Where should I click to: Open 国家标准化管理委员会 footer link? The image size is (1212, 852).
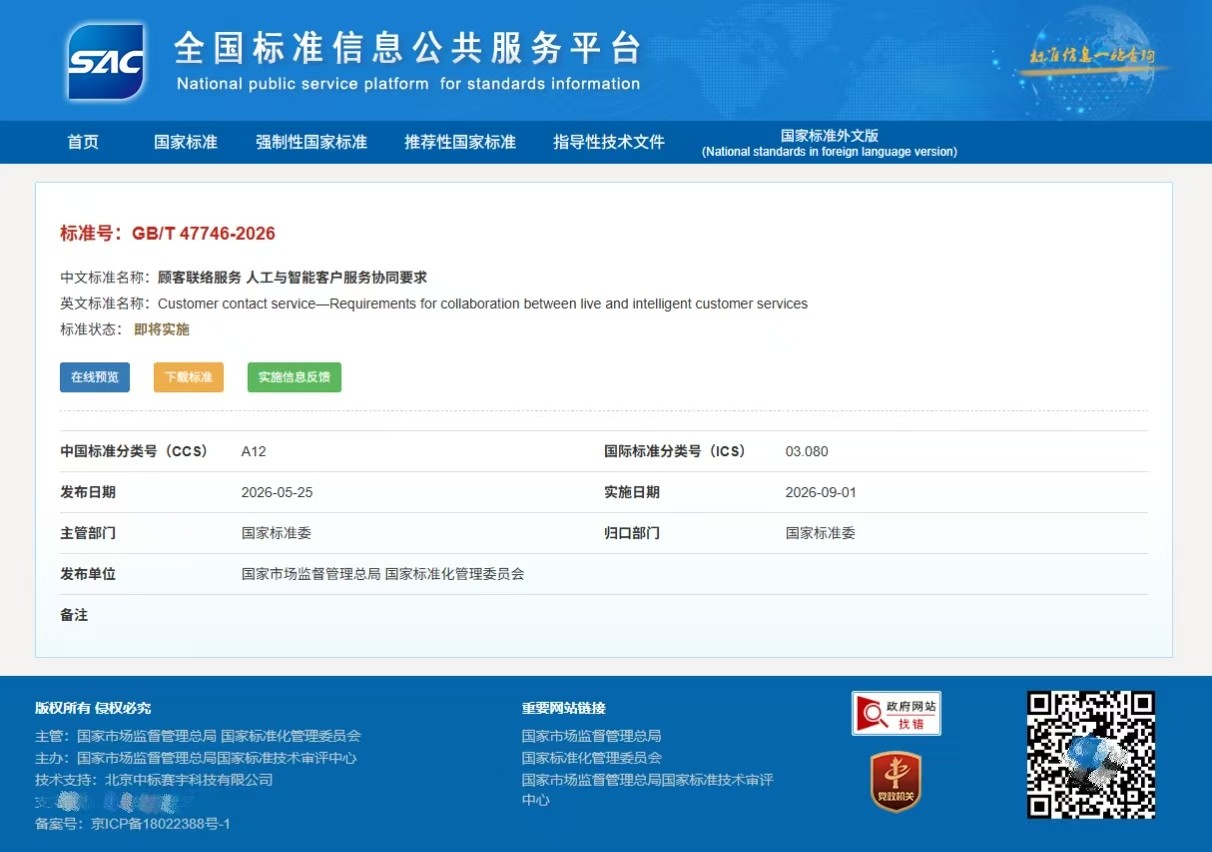591,758
